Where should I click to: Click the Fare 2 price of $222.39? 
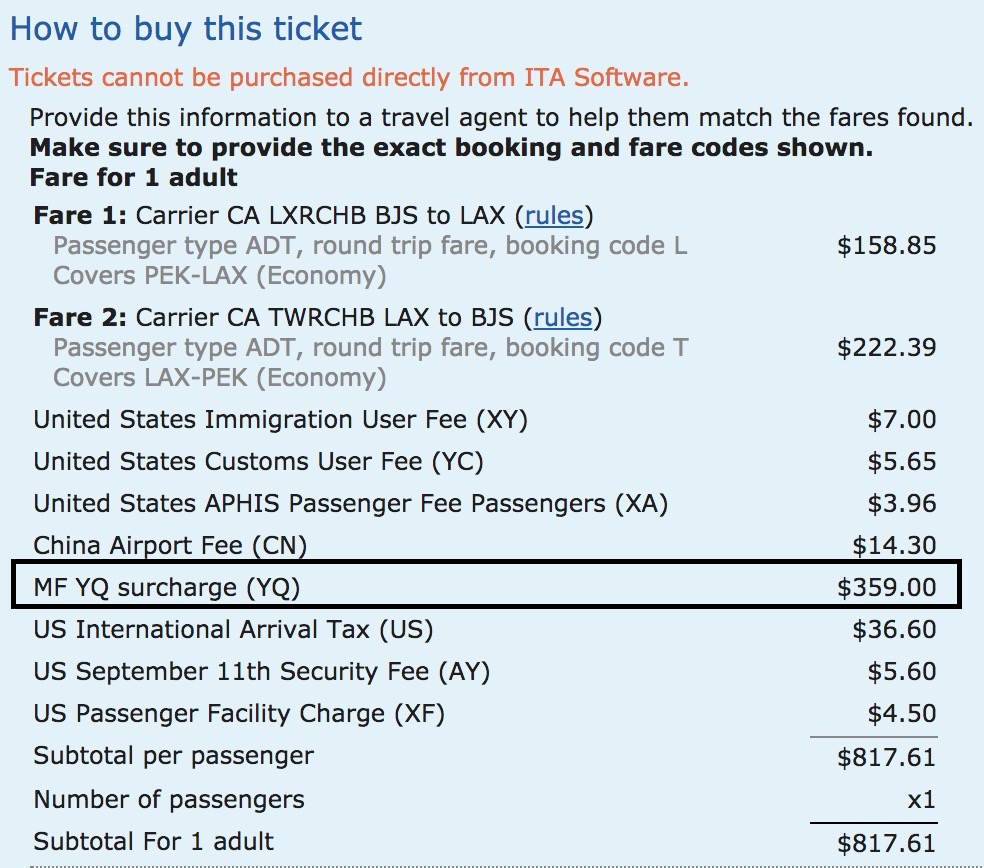tap(886, 348)
